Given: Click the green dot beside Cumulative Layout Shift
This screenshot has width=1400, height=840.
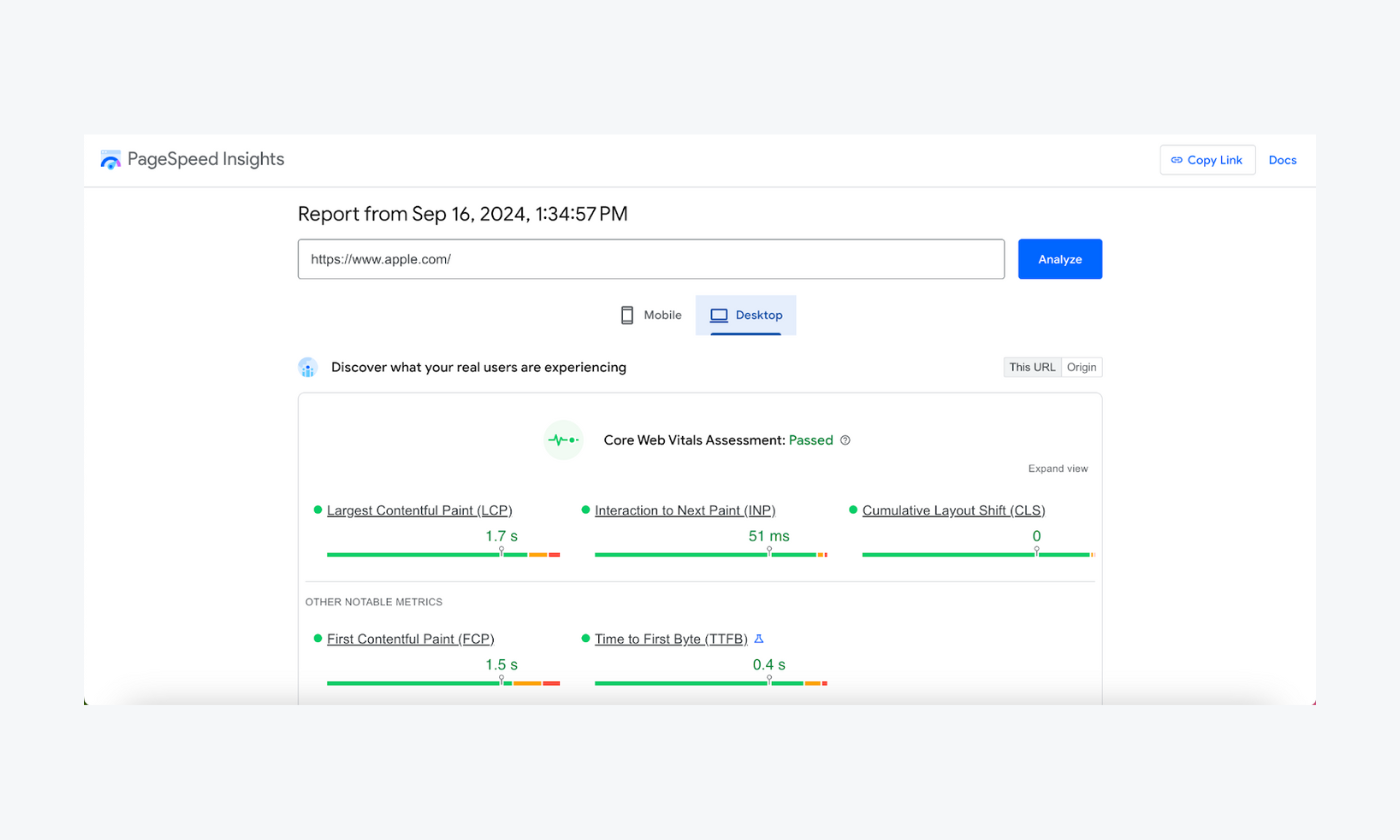Looking at the screenshot, I should click(853, 510).
